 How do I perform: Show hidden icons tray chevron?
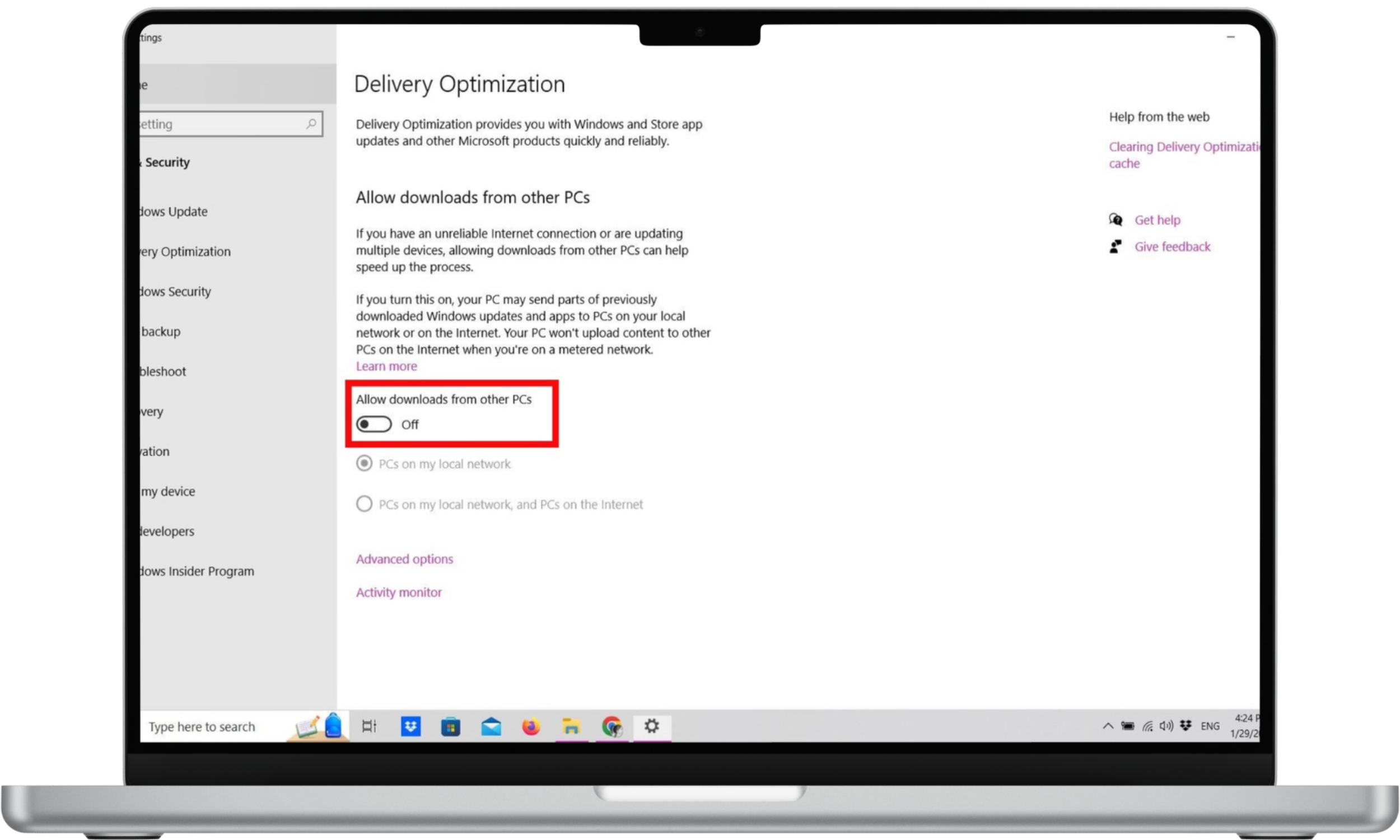1108,726
